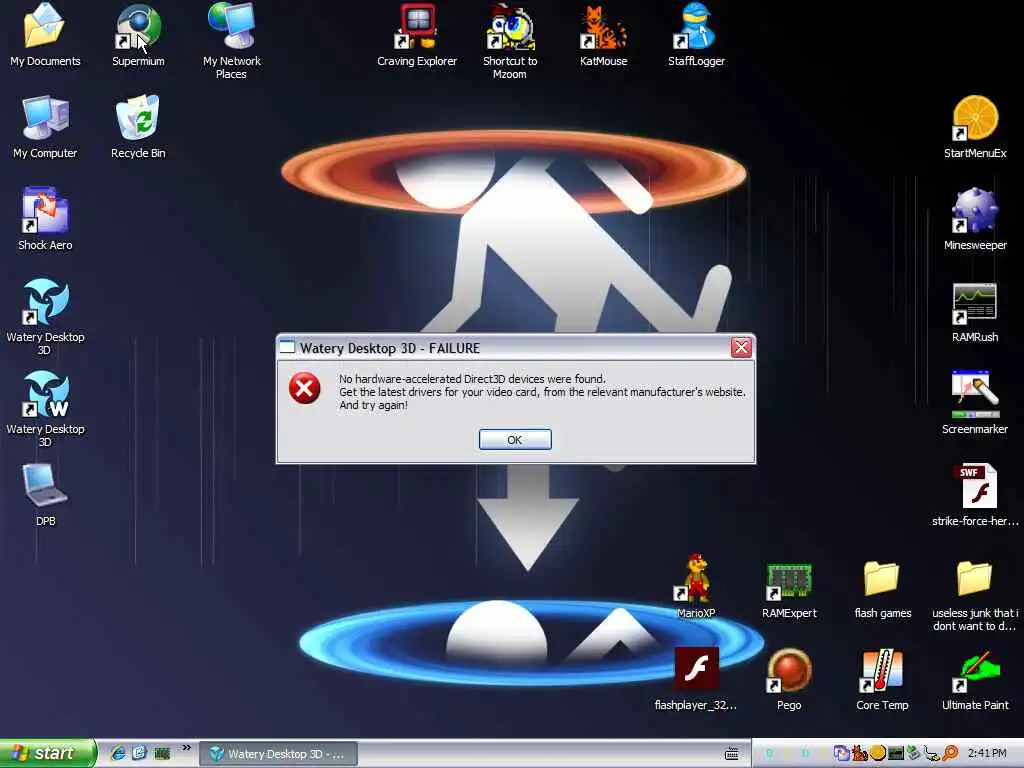Launch Internet Explorer from Quick Launch

(x=118, y=753)
